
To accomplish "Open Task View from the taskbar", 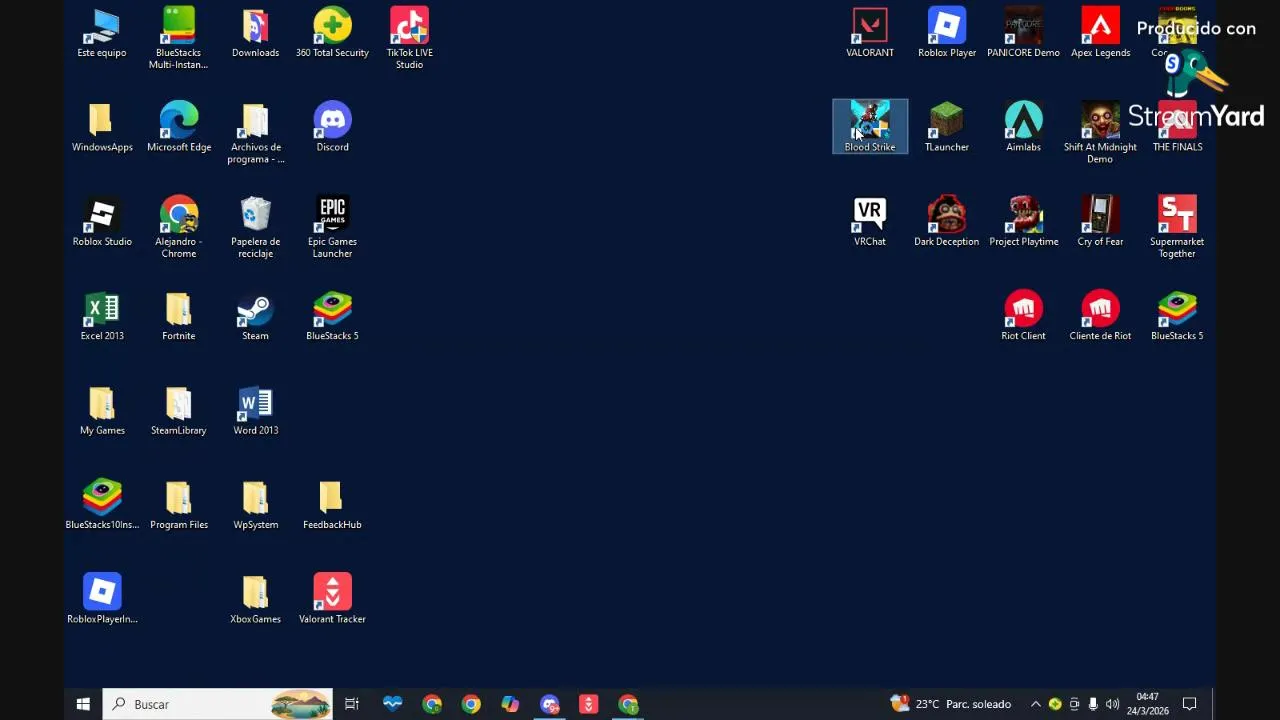I will coord(352,704).
